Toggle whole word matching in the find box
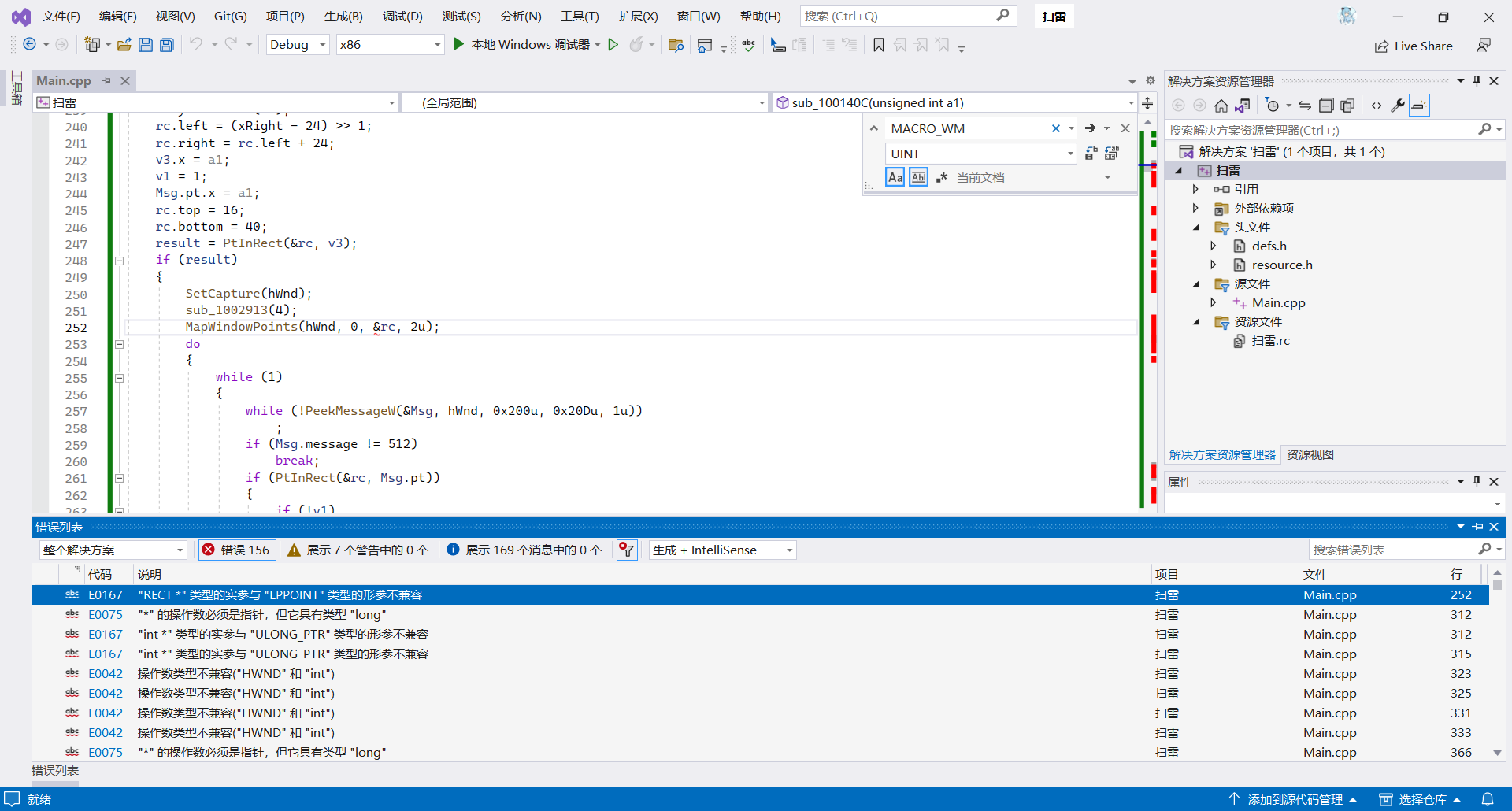Viewport: 1512px width, 811px height. point(918,177)
